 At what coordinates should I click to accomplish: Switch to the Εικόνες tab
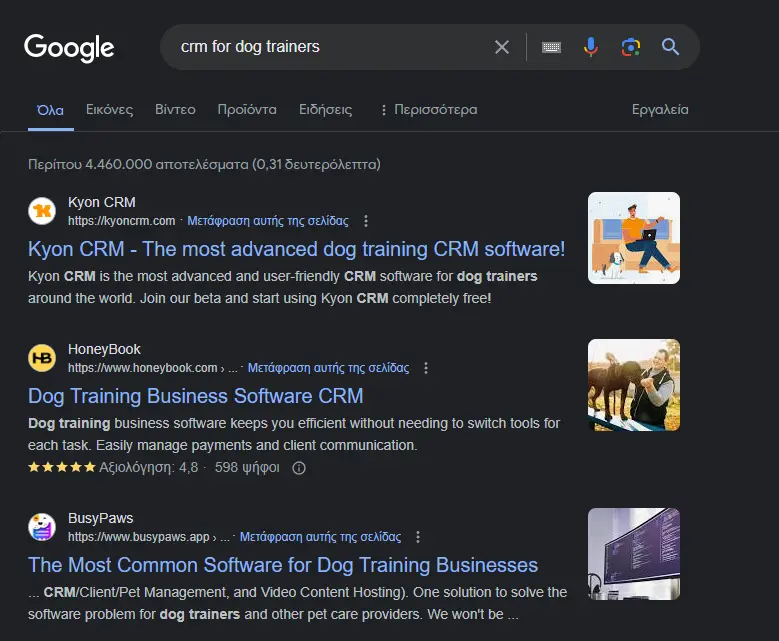pos(109,110)
